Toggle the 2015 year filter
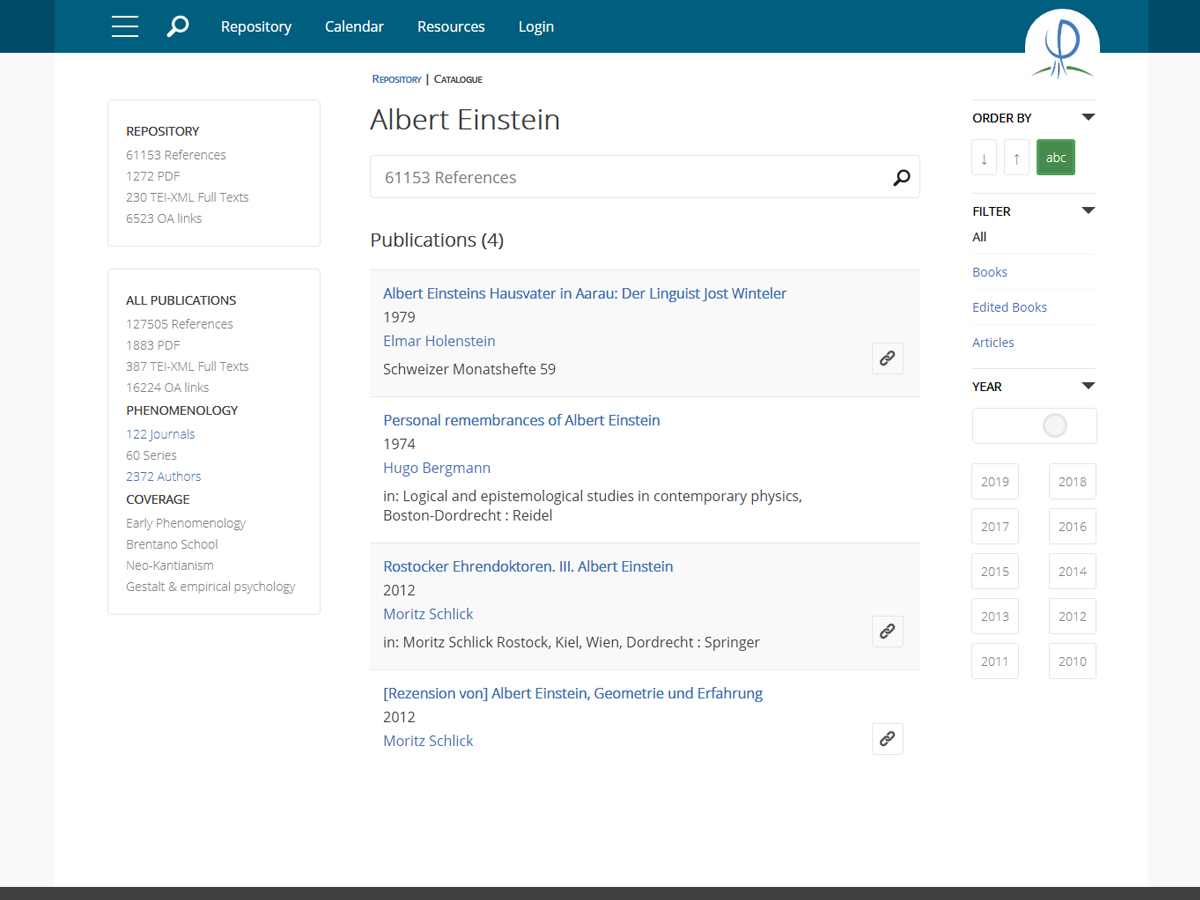 click(994, 571)
